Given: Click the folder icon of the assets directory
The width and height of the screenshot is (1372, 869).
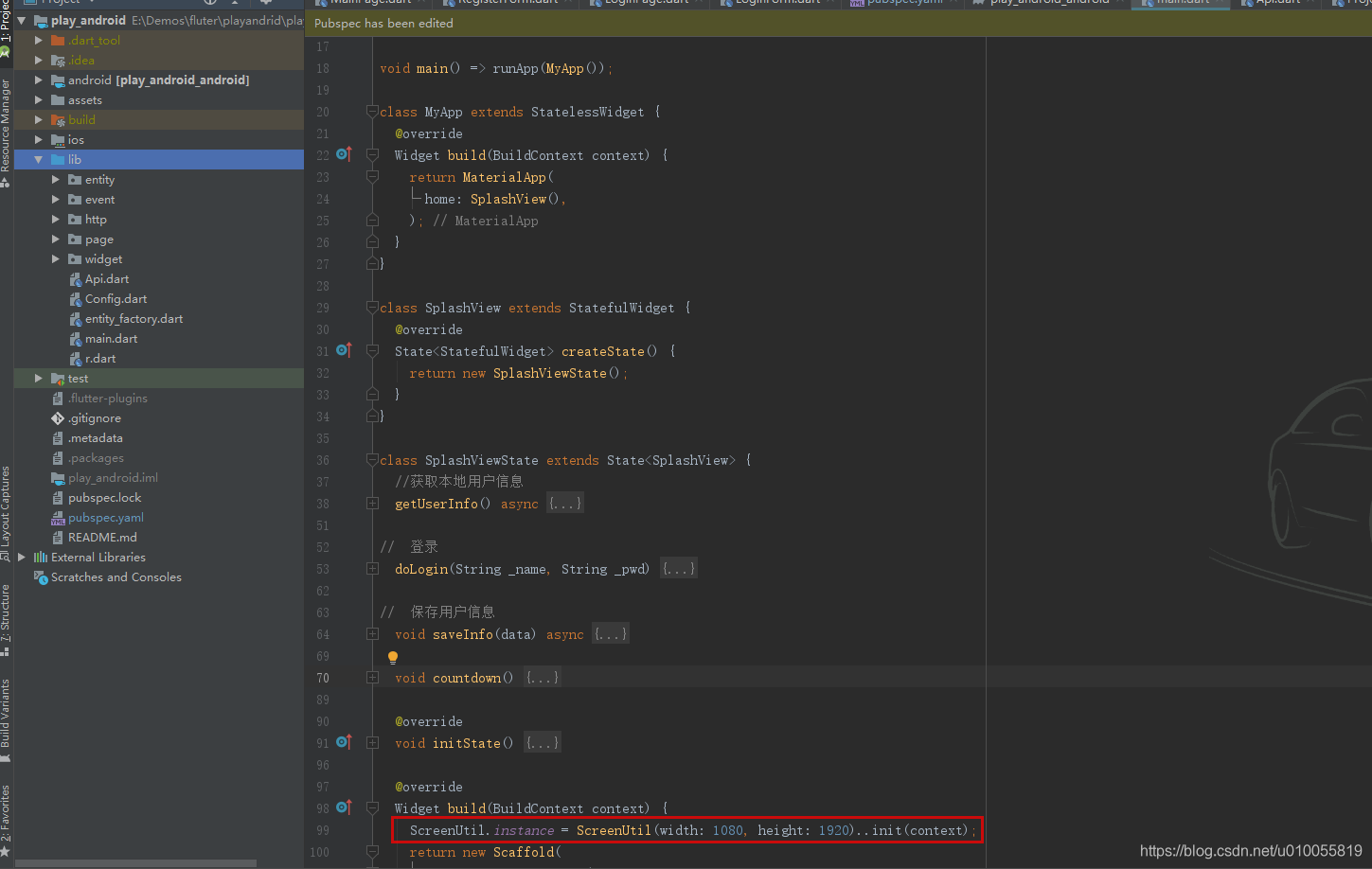Looking at the screenshot, I should 58,100.
